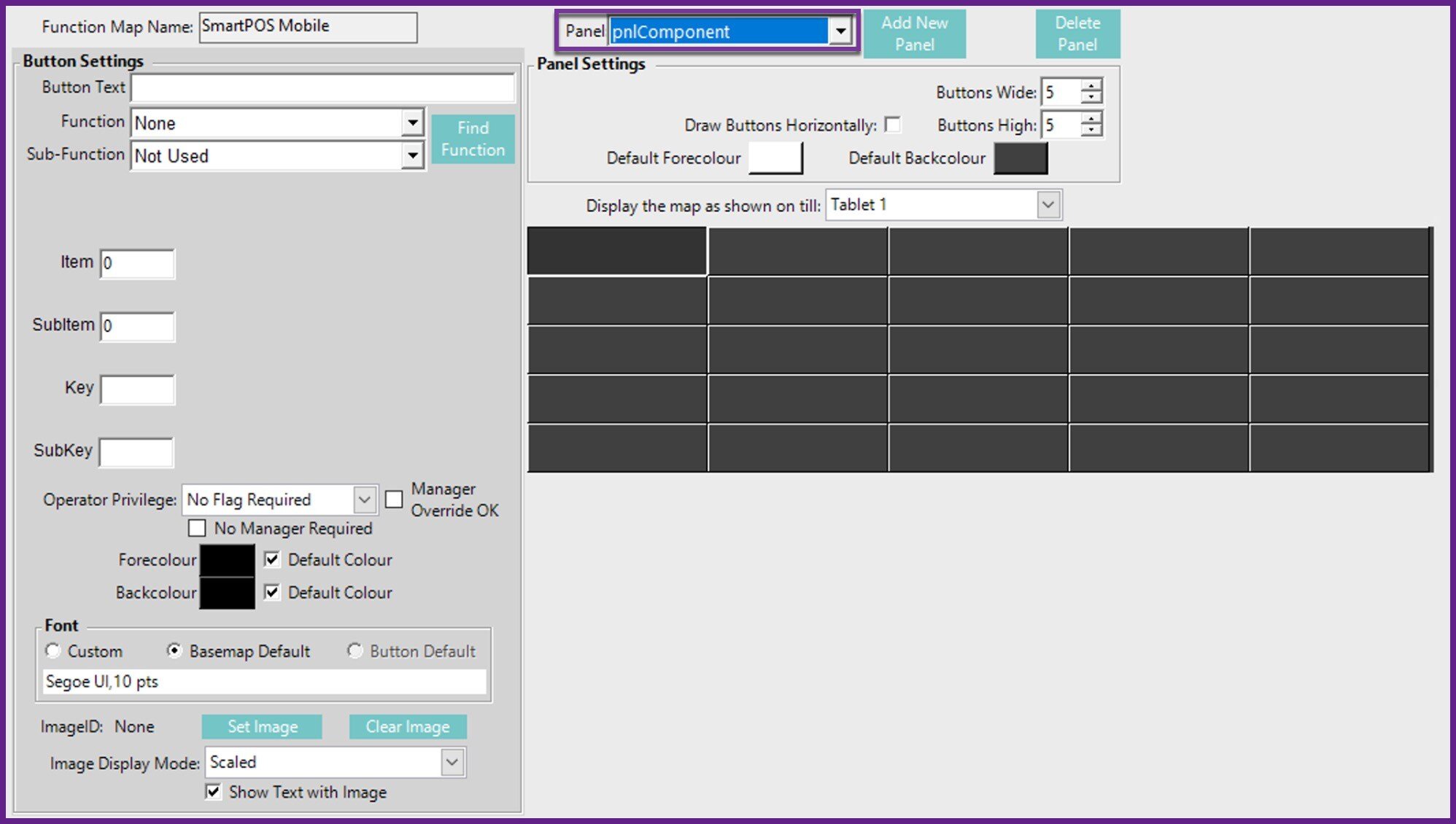Image resolution: width=1456 pixels, height=824 pixels.
Task: Open the Function dropdown showing None
Action: (413, 123)
